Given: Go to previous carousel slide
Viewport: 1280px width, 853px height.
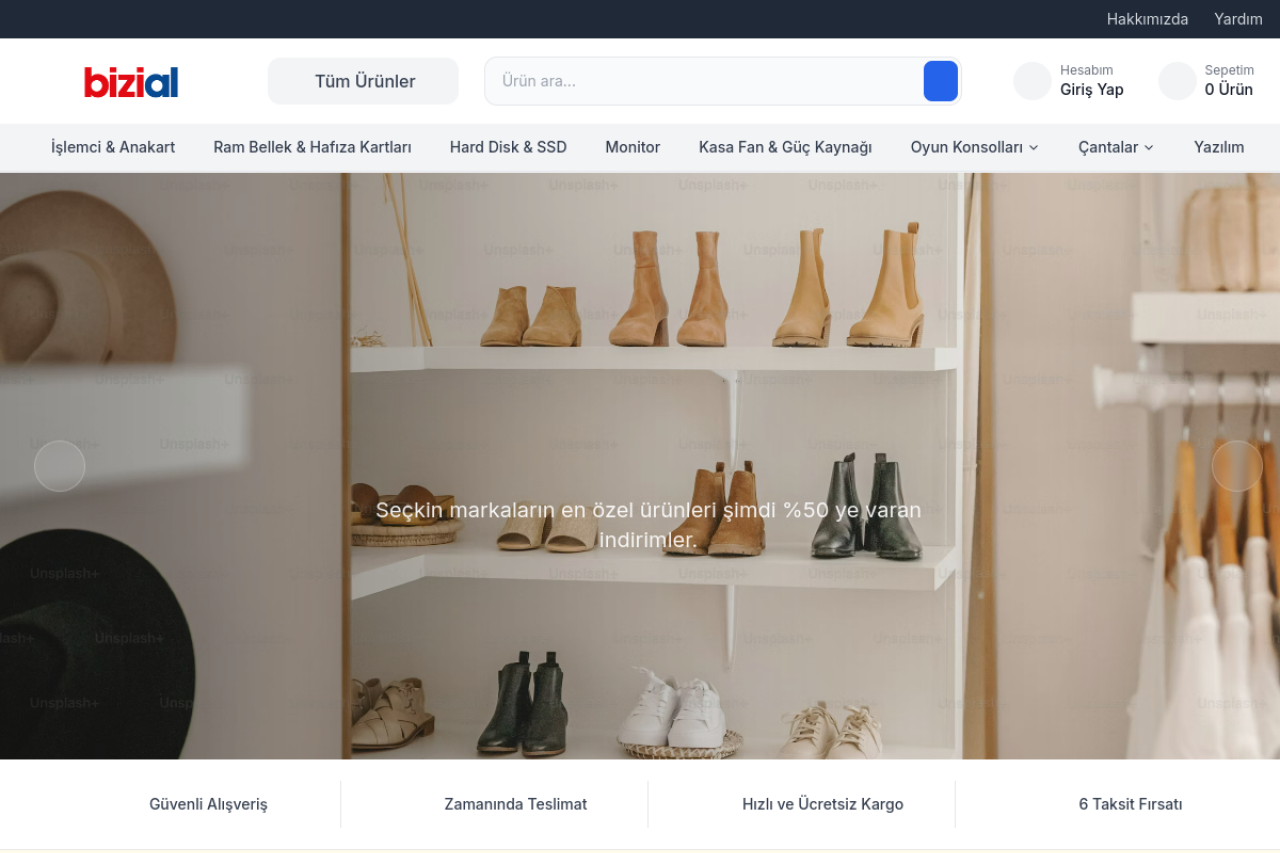Looking at the screenshot, I should [60, 466].
